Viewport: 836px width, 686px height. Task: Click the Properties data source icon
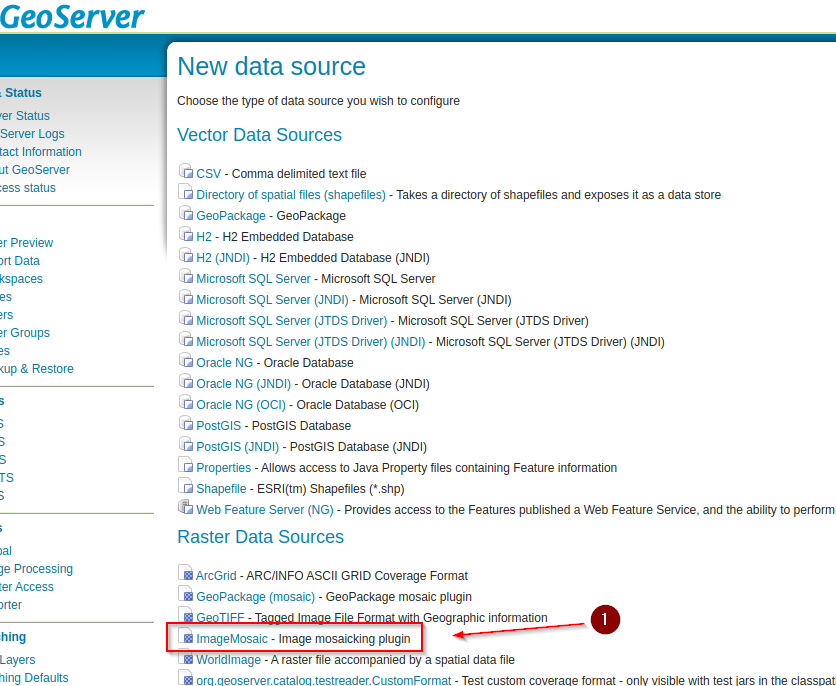pos(186,465)
